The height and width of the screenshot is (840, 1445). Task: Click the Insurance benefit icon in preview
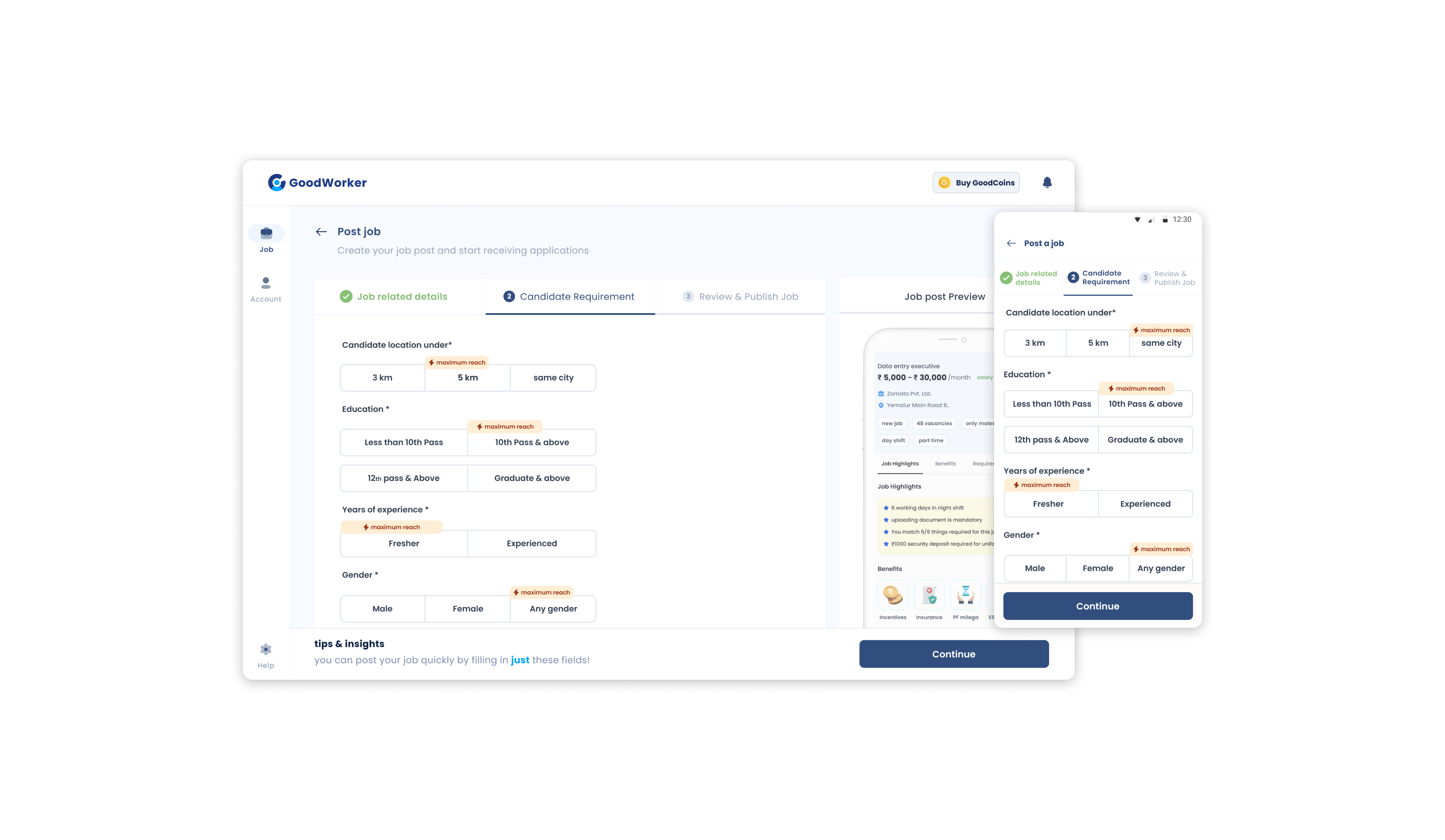tap(929, 595)
